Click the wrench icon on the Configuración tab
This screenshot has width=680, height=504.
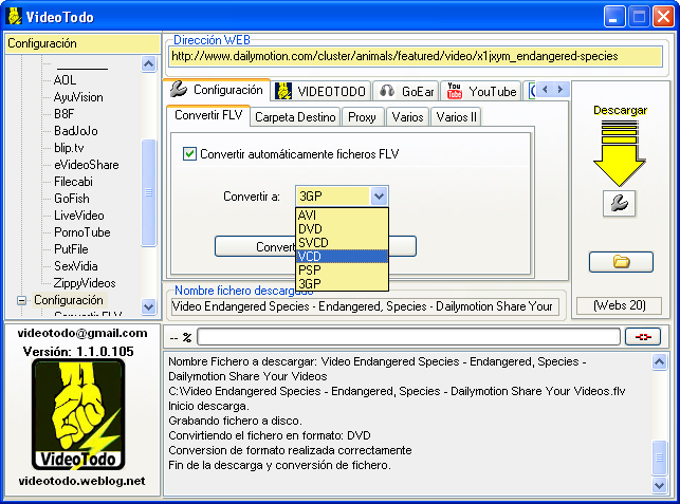179,89
